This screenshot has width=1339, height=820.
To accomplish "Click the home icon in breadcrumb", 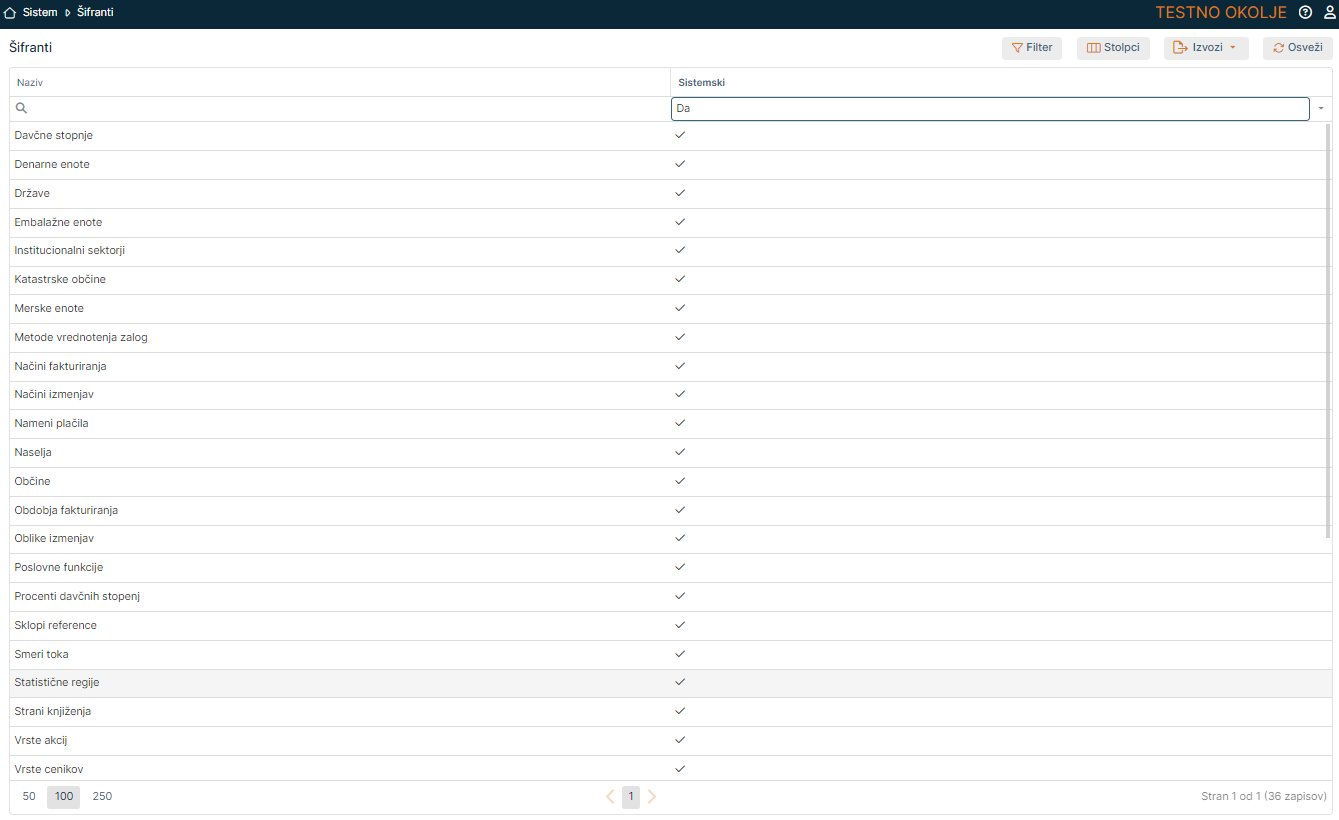I will click(x=10, y=13).
